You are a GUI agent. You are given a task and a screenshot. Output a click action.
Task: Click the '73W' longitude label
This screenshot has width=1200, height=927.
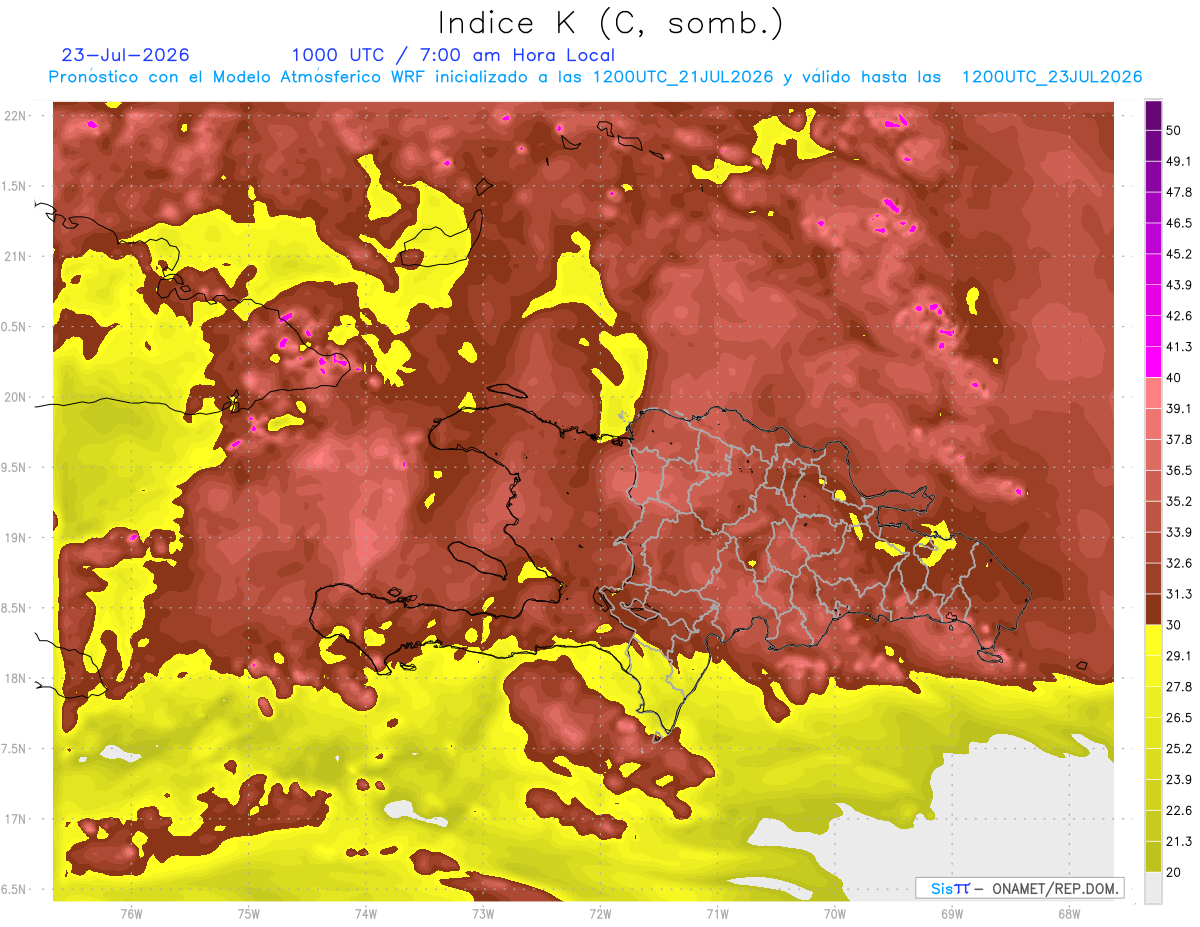click(483, 913)
